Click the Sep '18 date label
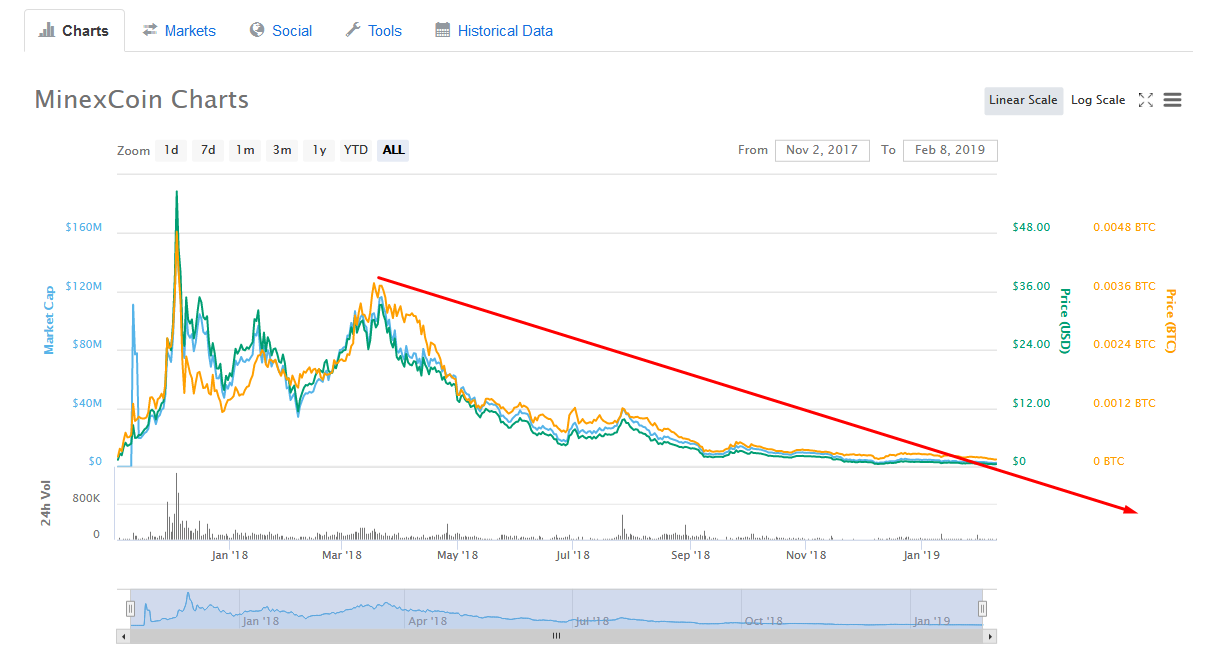Image resolution: width=1229 pixels, height=648 pixels. (690, 555)
